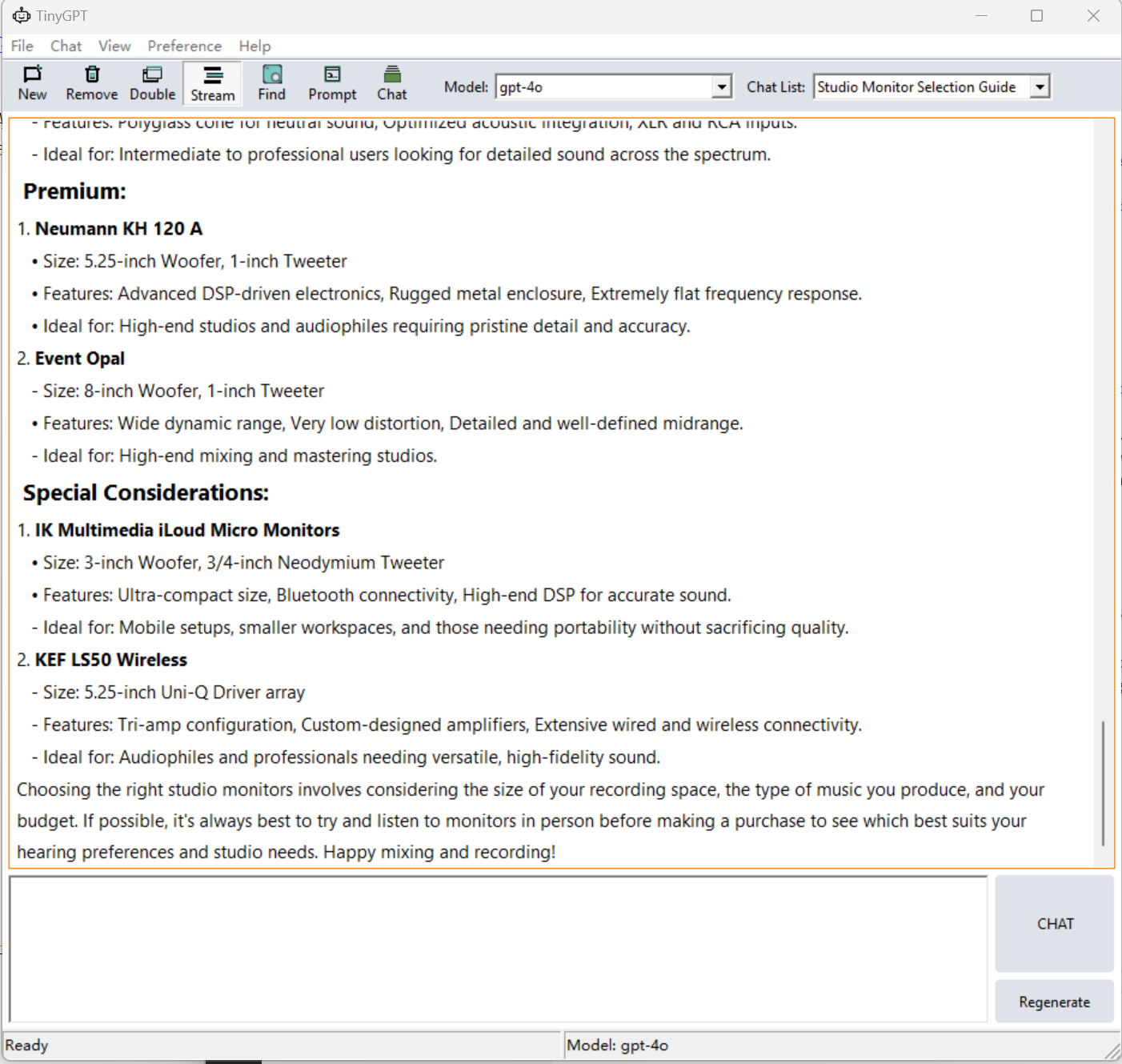The image size is (1122, 1064).
Task: Click the Double toolbar icon
Action: pos(152,83)
